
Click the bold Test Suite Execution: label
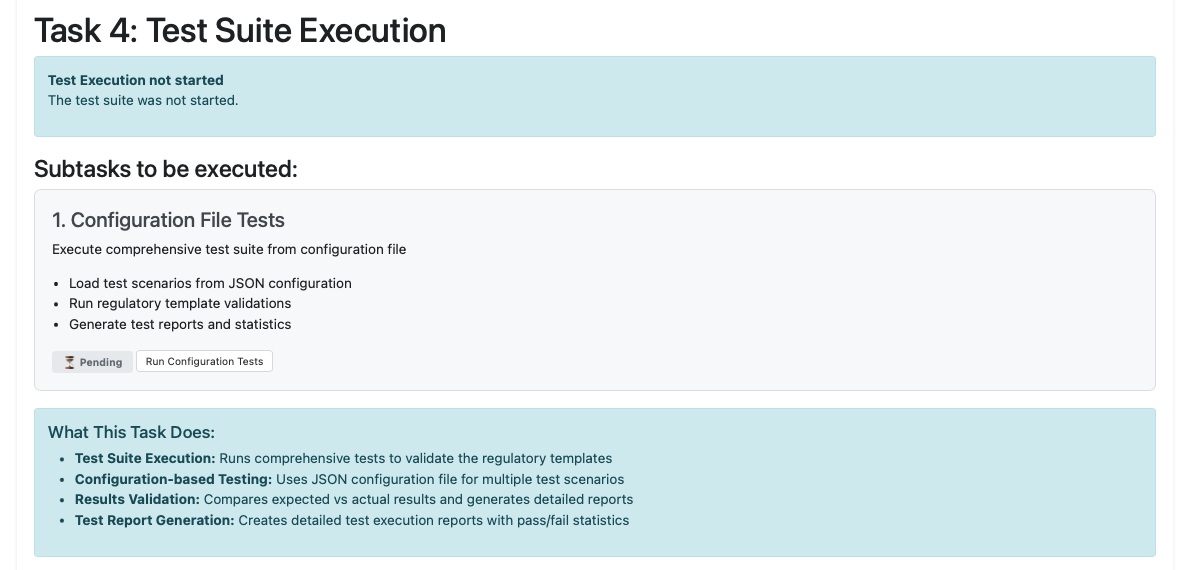pyautogui.click(x=145, y=458)
